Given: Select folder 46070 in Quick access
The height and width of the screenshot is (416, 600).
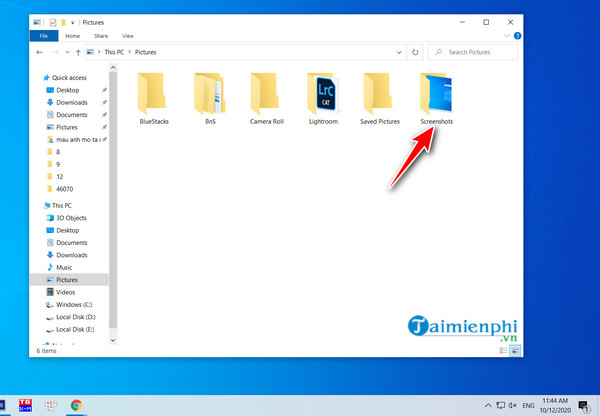Looking at the screenshot, I should [x=64, y=189].
